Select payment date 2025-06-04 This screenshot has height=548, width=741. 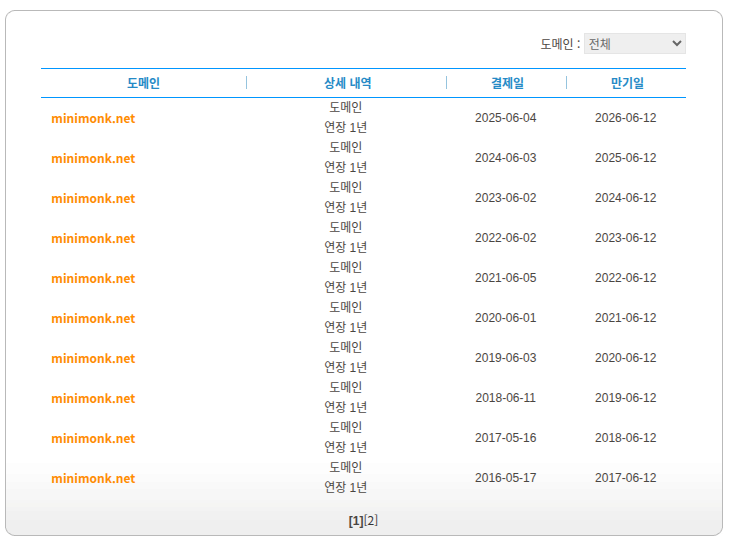tap(506, 118)
